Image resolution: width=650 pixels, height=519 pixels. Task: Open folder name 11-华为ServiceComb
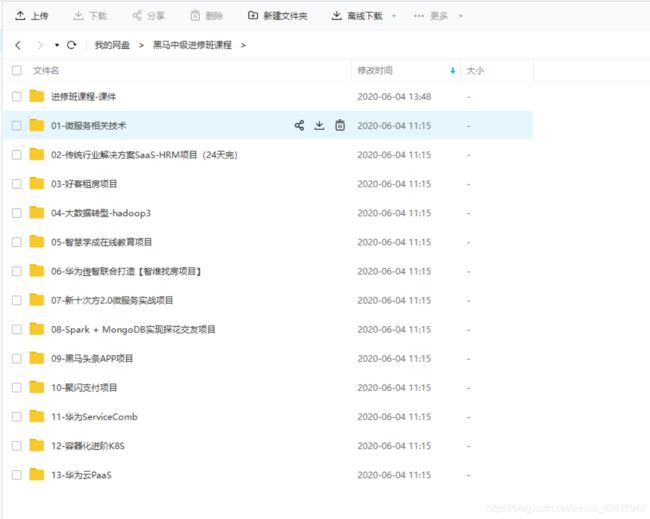pos(94,417)
